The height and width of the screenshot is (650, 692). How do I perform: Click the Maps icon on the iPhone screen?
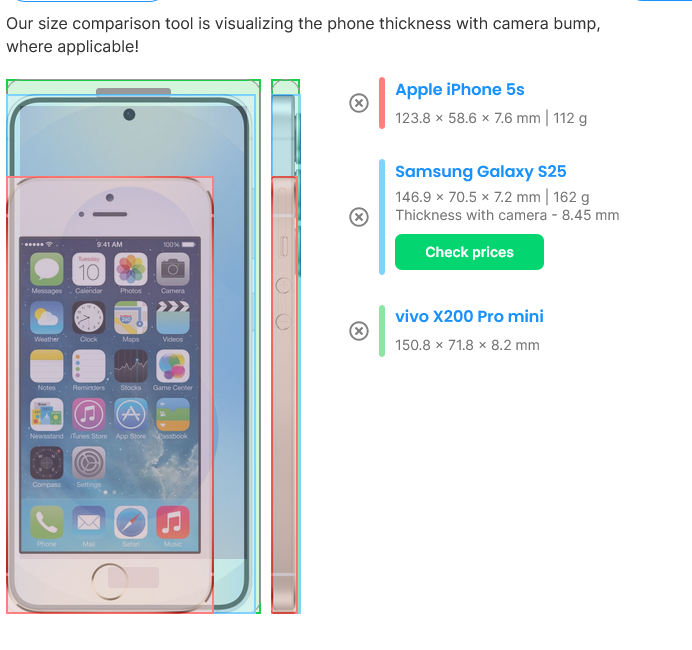click(x=131, y=318)
